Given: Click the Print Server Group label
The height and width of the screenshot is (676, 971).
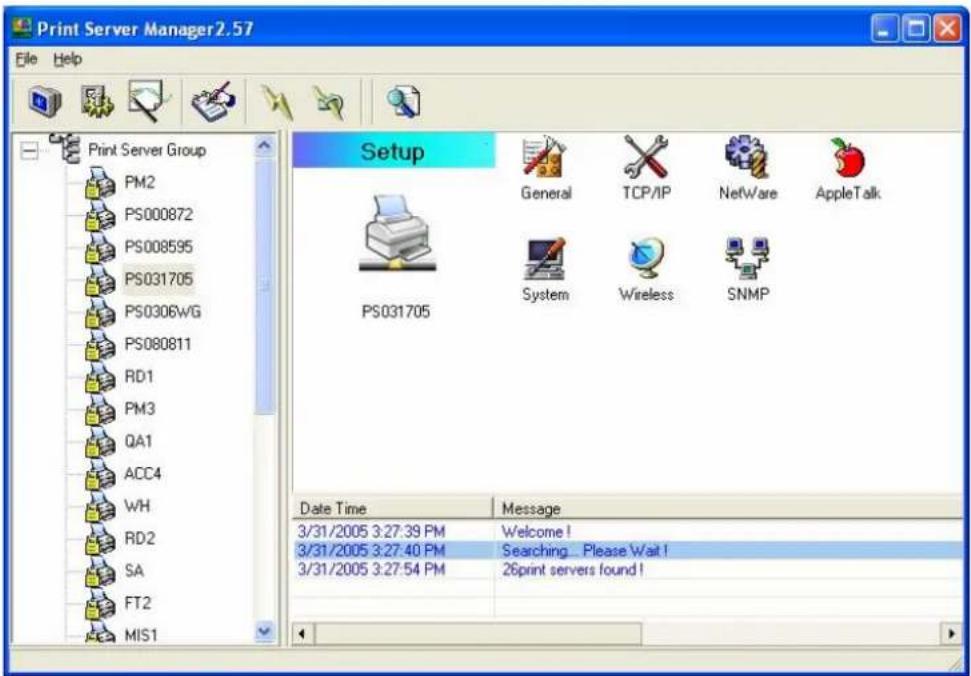Looking at the screenshot, I should (x=147, y=150).
